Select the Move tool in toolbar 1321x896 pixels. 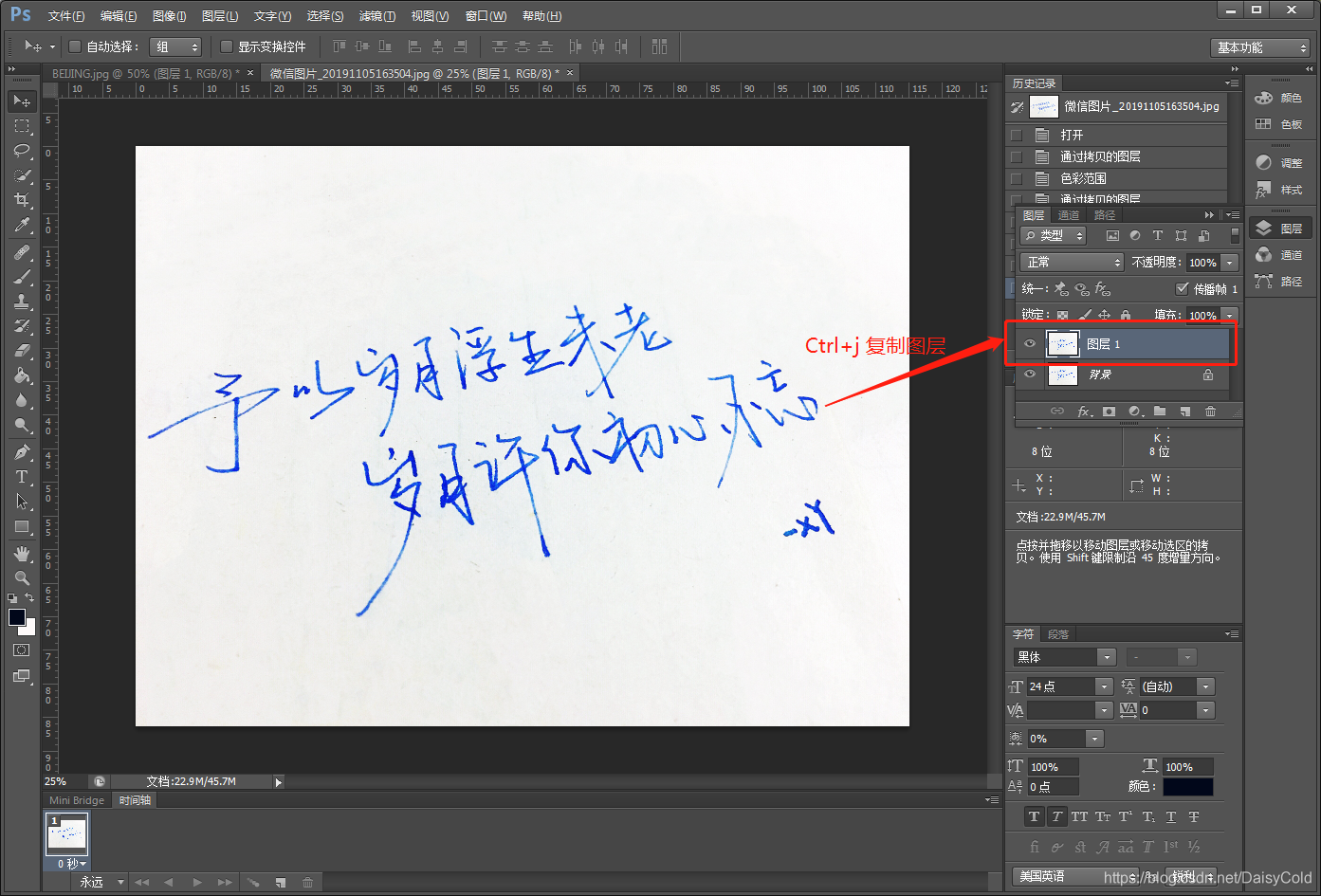pos(22,101)
